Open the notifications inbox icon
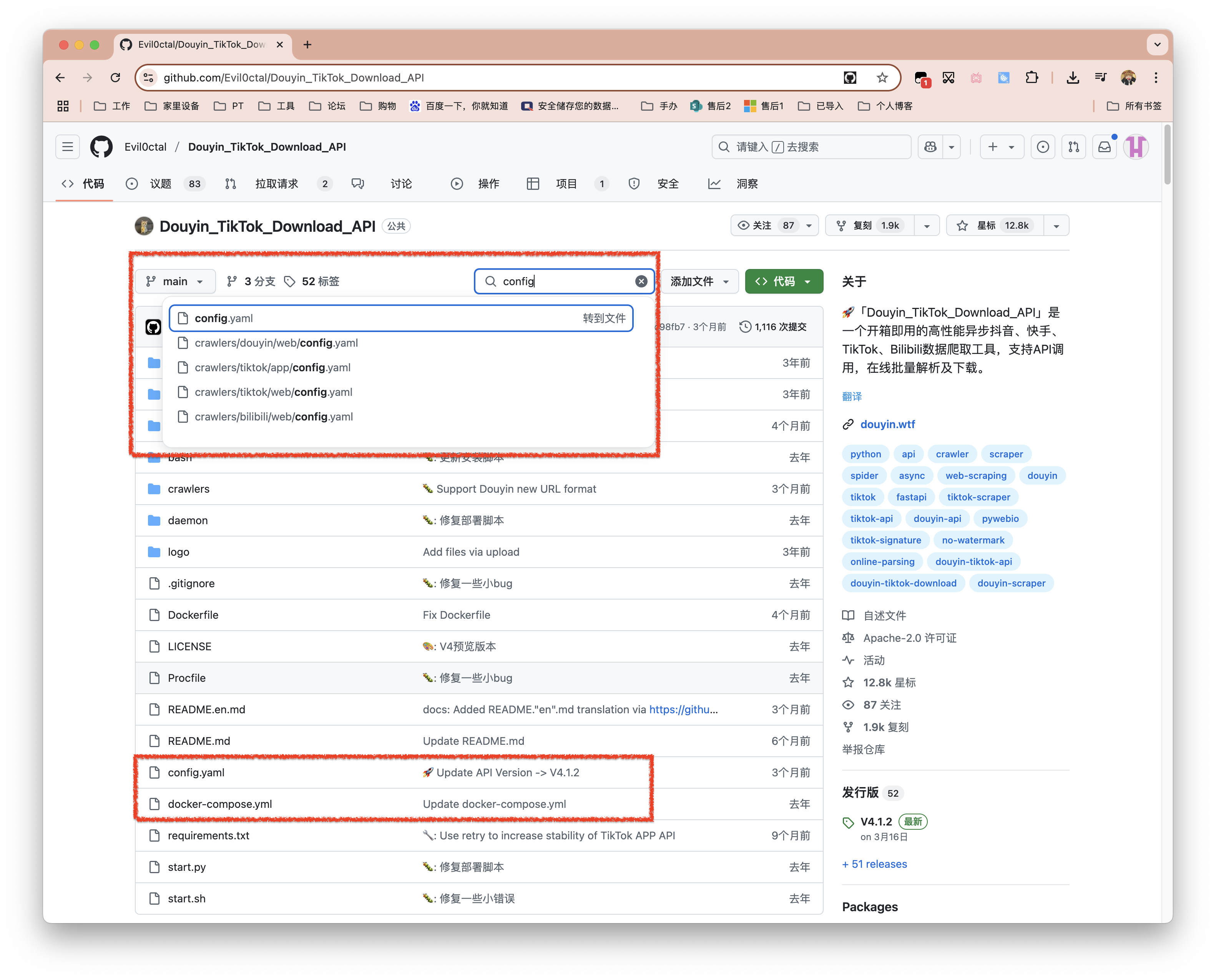The image size is (1216, 980). click(x=1104, y=147)
